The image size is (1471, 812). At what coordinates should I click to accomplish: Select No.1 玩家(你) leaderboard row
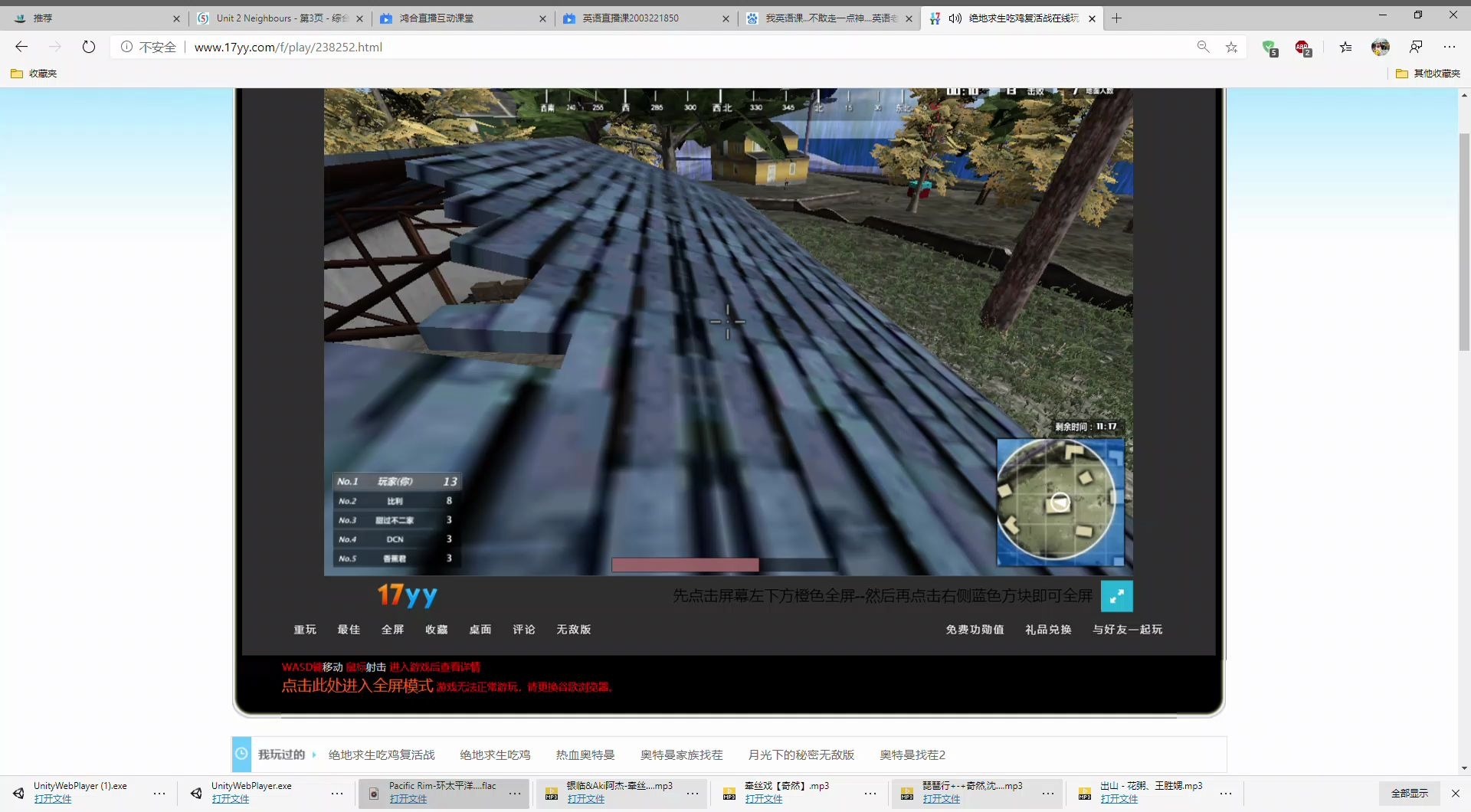coord(397,481)
